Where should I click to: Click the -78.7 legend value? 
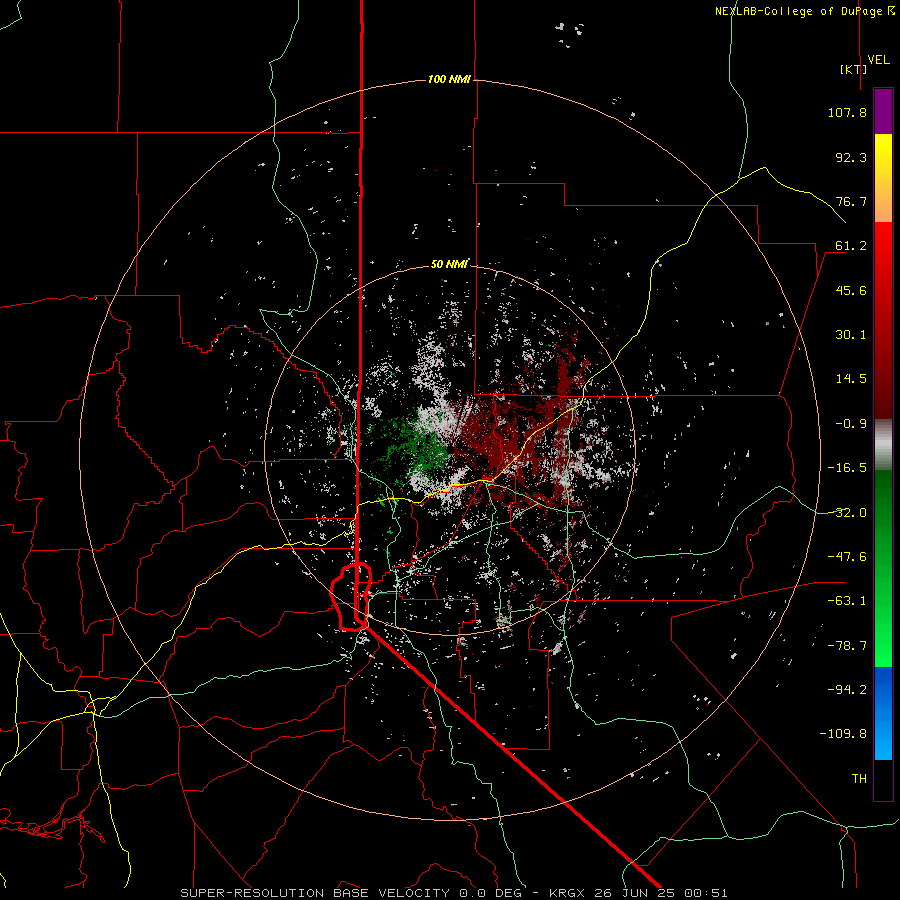coord(847,646)
